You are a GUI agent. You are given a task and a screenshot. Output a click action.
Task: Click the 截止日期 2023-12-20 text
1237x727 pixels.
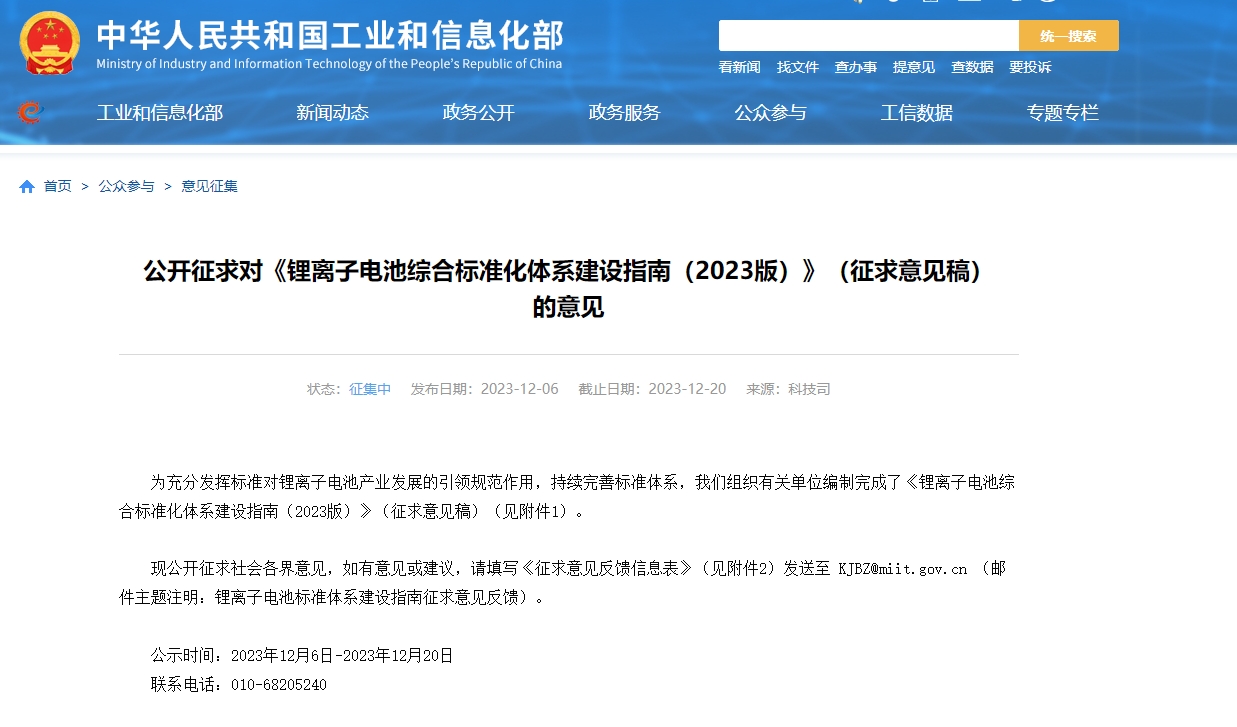(x=652, y=389)
